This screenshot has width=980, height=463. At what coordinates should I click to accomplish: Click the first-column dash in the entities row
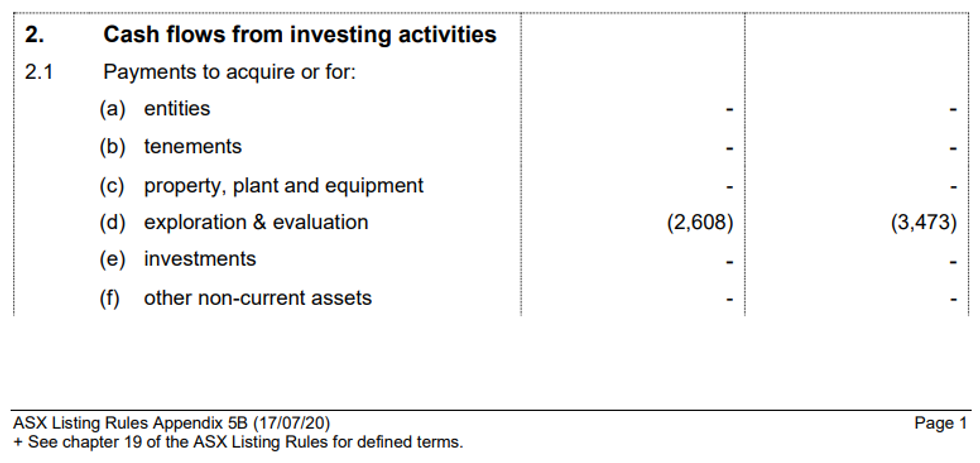[x=730, y=110]
